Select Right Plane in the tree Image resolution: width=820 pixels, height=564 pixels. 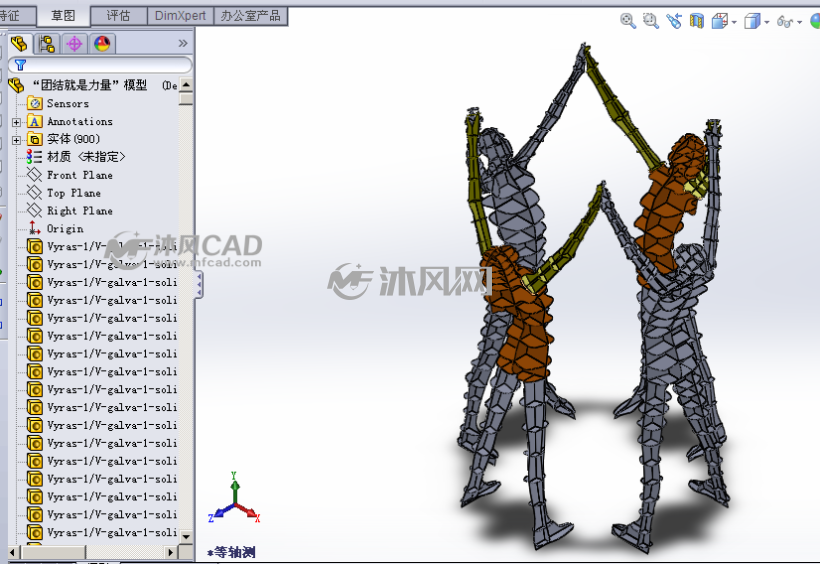[79, 211]
